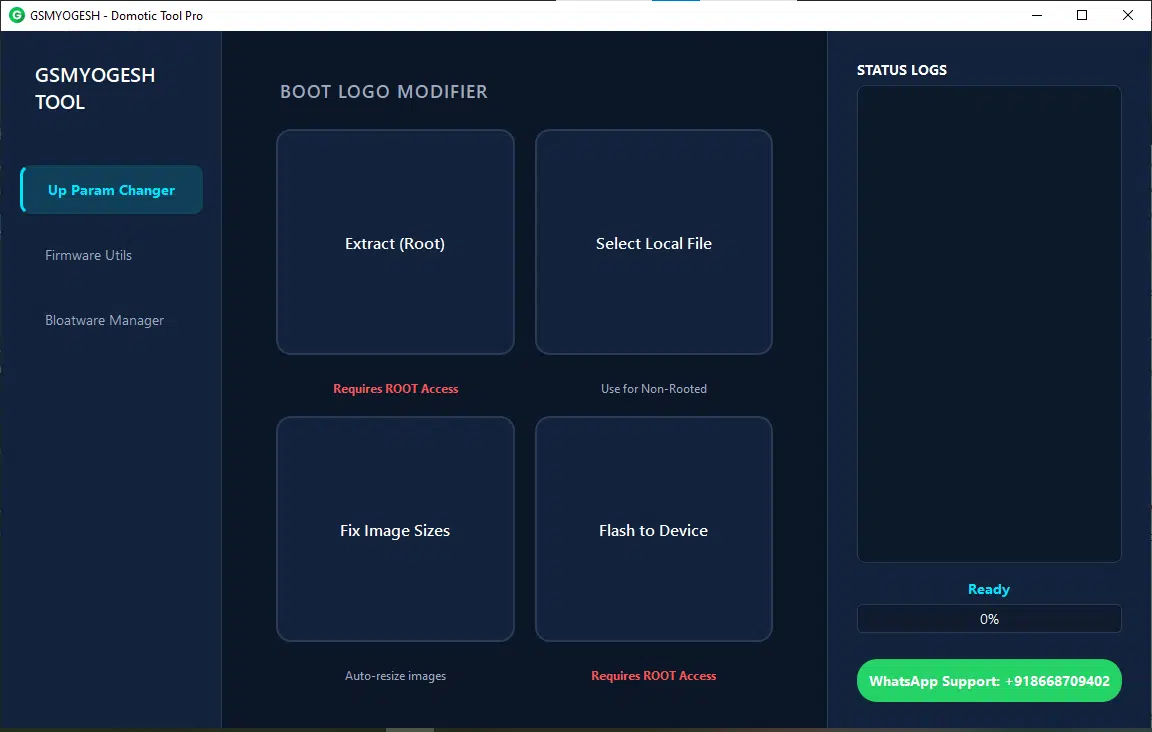The width and height of the screenshot is (1152, 732).
Task: Select the Up Param Changer sidebar entry
Action: coord(110,189)
